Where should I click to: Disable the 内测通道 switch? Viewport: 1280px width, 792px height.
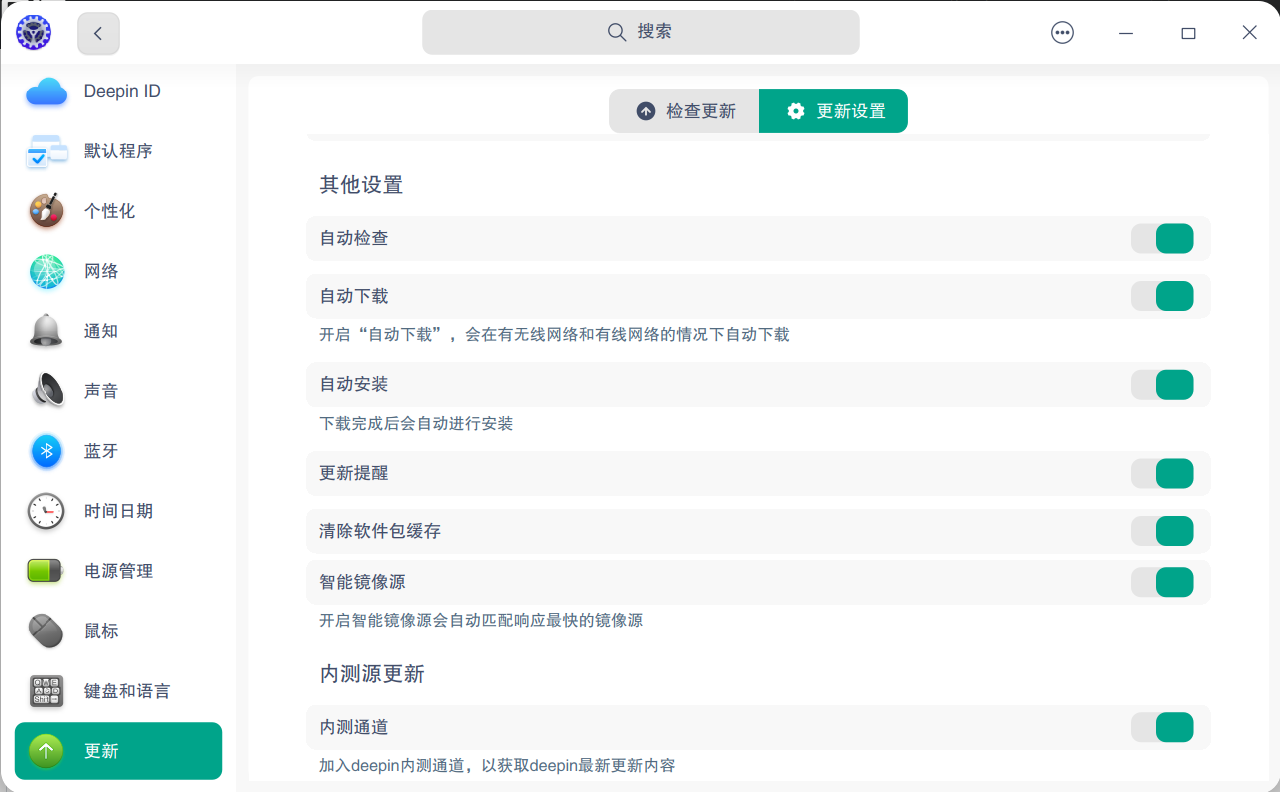coord(1162,727)
